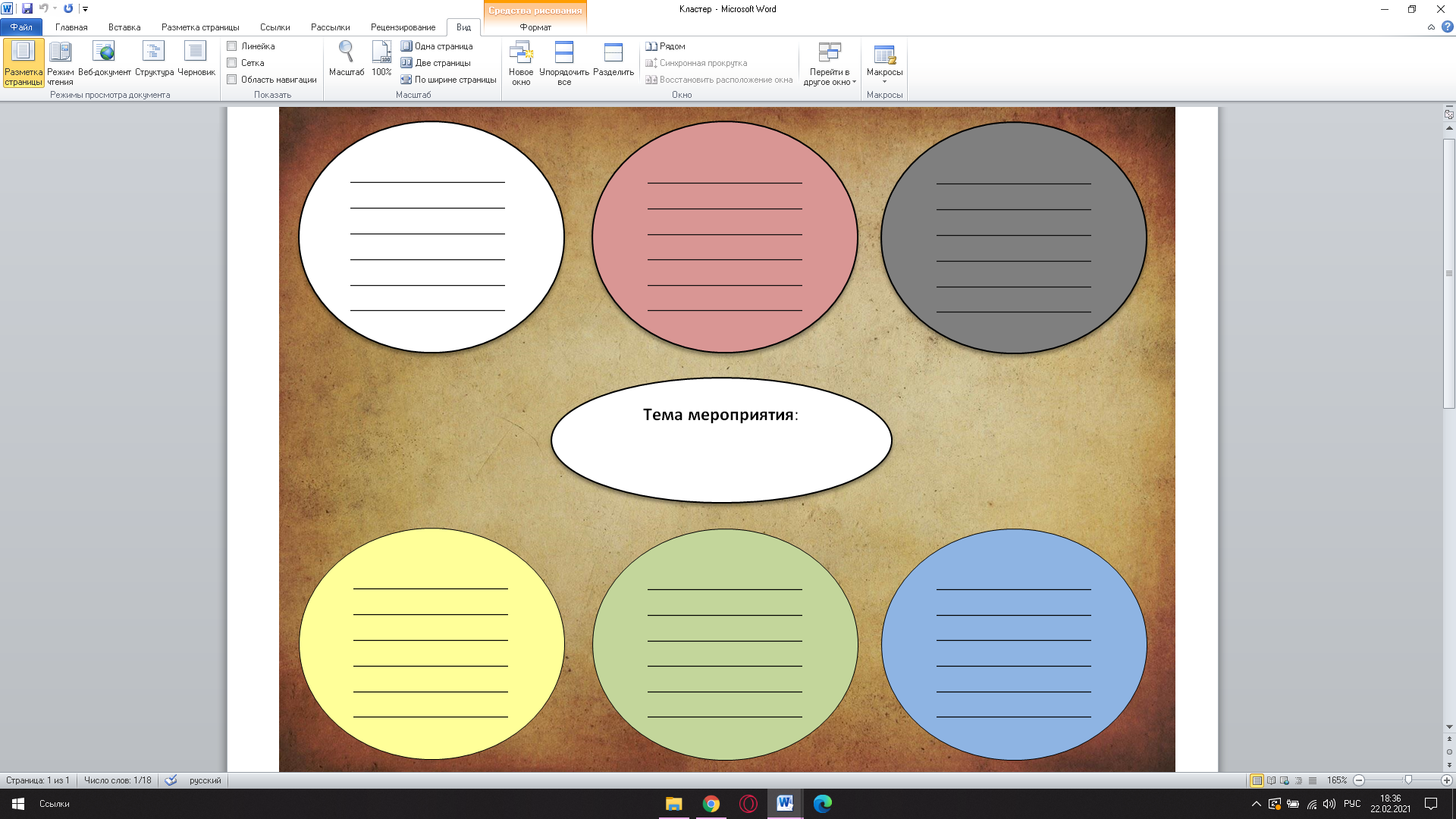This screenshot has width=1456, height=819.
Task: Toggle the Сетка gridlines checkbox
Action: pyautogui.click(x=232, y=63)
